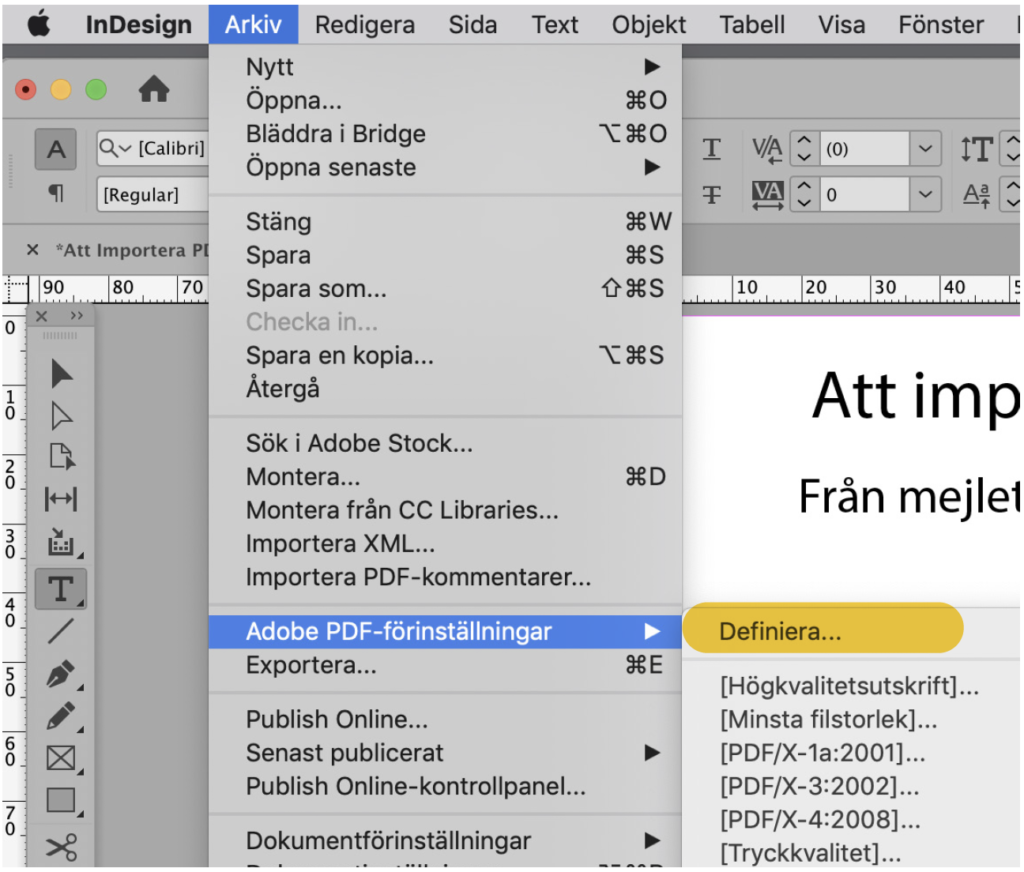Choose the [PDF/X-3:2002] preset
The height and width of the screenshot is (872, 1024).
pos(820,786)
